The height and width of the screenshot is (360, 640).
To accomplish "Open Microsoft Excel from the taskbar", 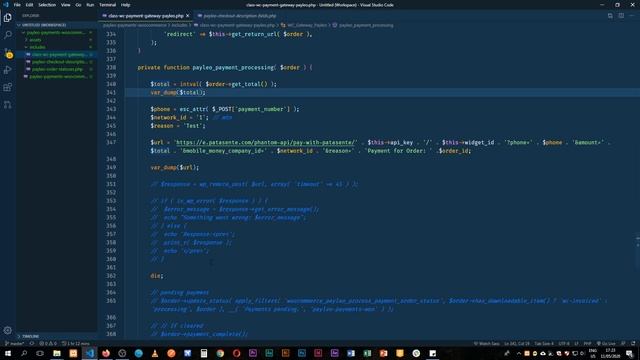I will (367, 353).
